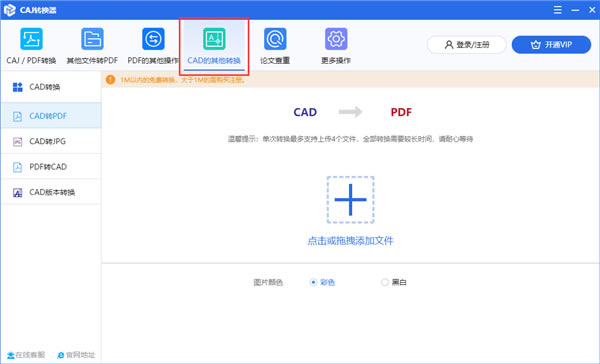Click the 开通VIP button
The image size is (600, 364).
(x=551, y=45)
